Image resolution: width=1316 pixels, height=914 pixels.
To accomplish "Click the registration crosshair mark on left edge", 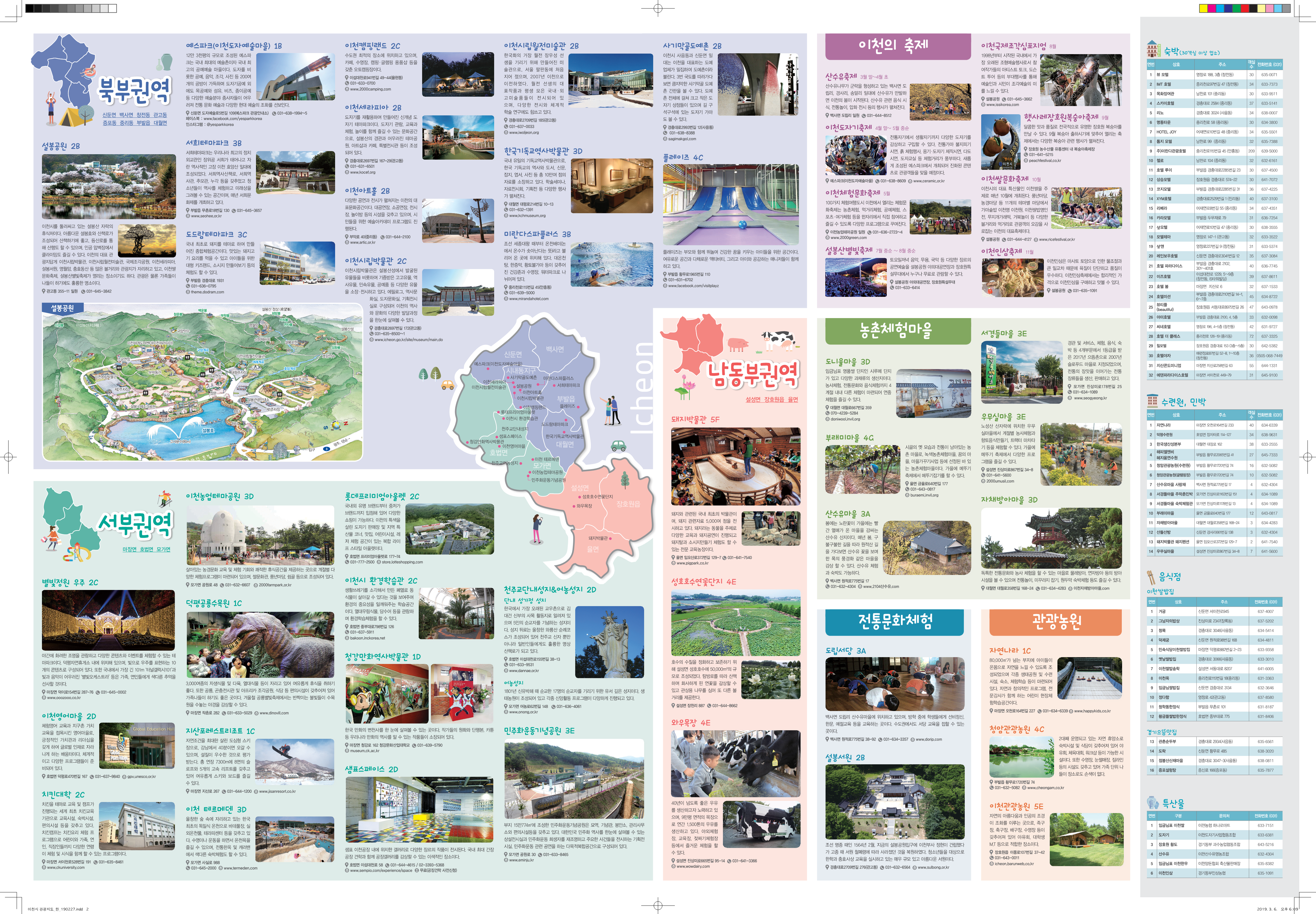I will pyautogui.click(x=8, y=457).
